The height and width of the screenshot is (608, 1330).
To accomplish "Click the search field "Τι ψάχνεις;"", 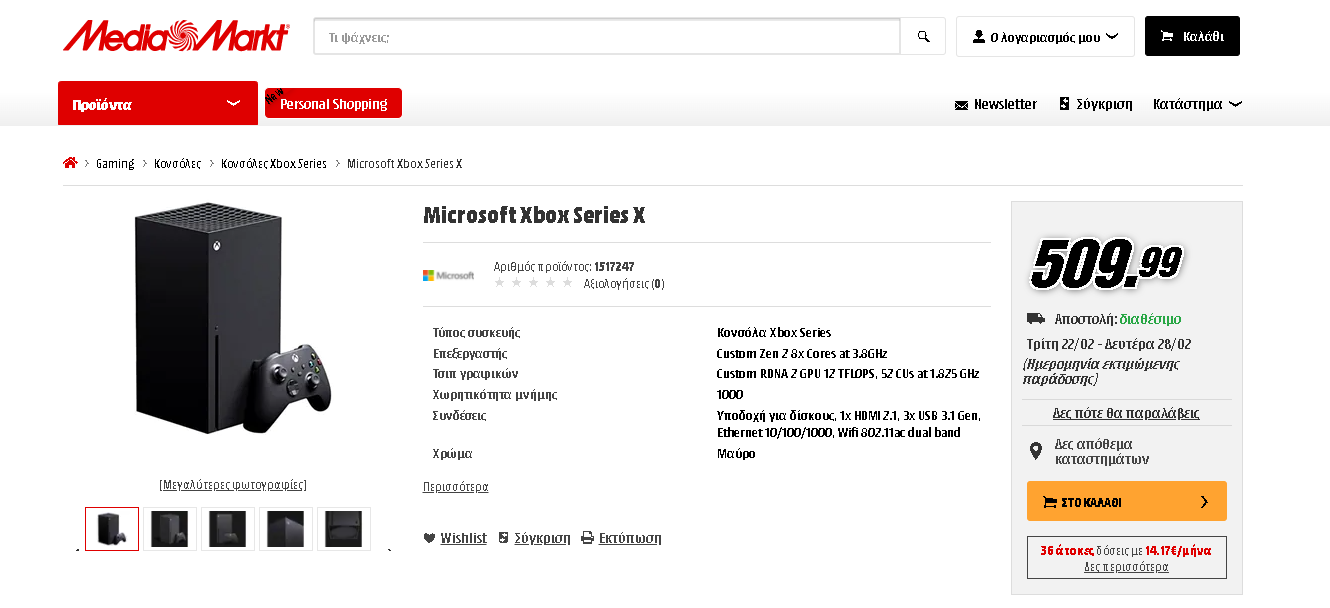I will pyautogui.click(x=607, y=36).
